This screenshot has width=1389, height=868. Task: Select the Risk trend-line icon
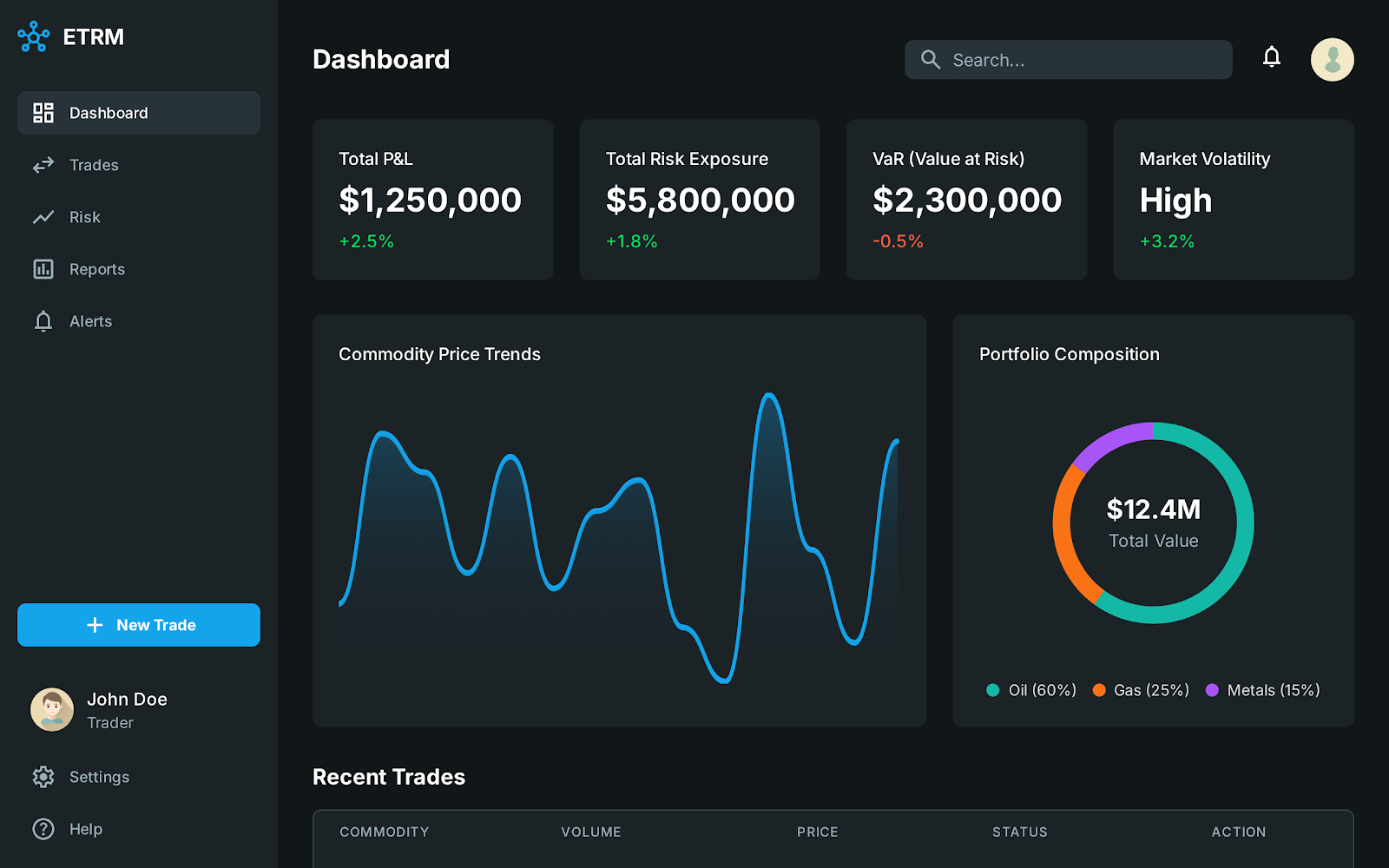tap(43, 217)
